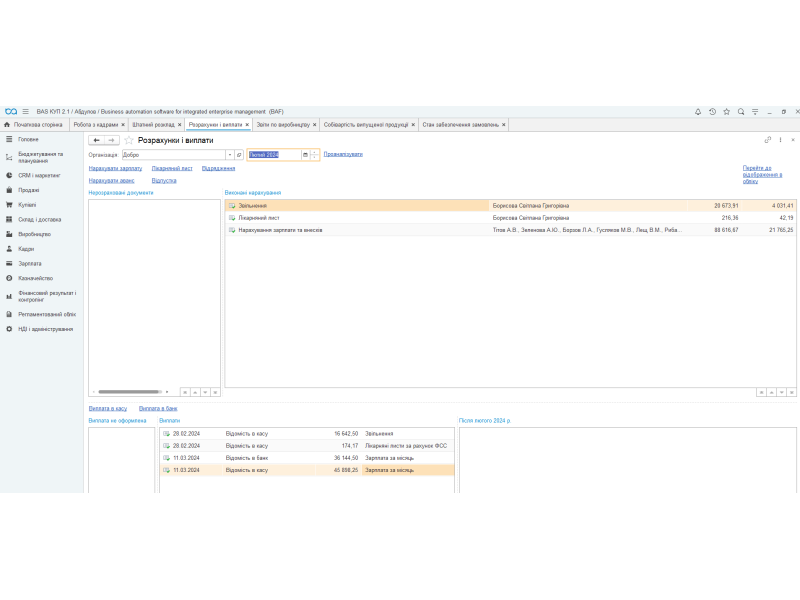Click the scrollbar under Нерозраховані документи list

tap(130, 392)
